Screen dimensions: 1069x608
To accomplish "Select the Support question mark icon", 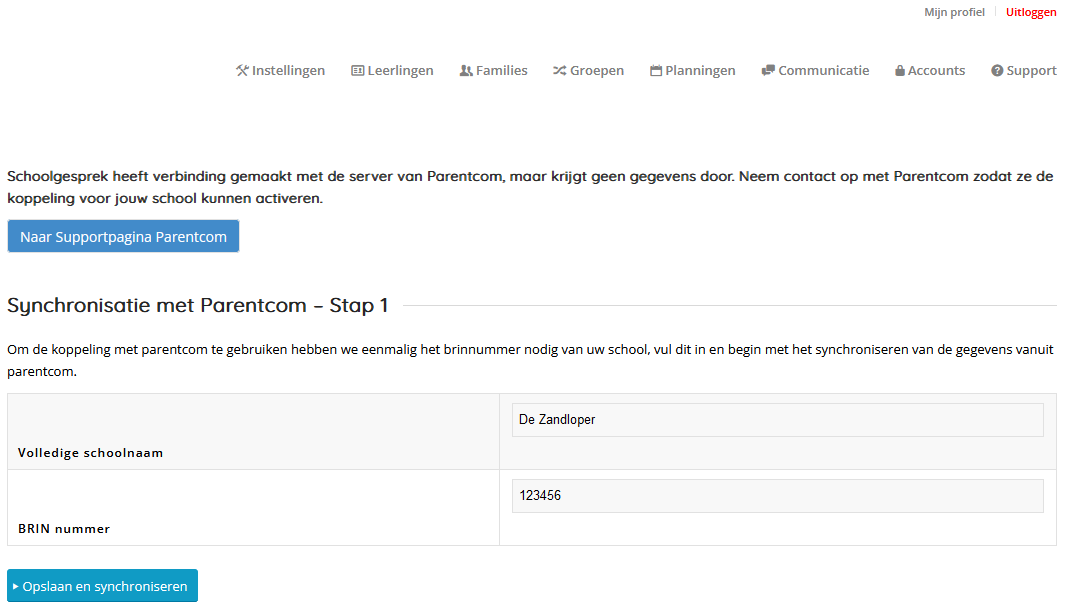I will pos(996,70).
